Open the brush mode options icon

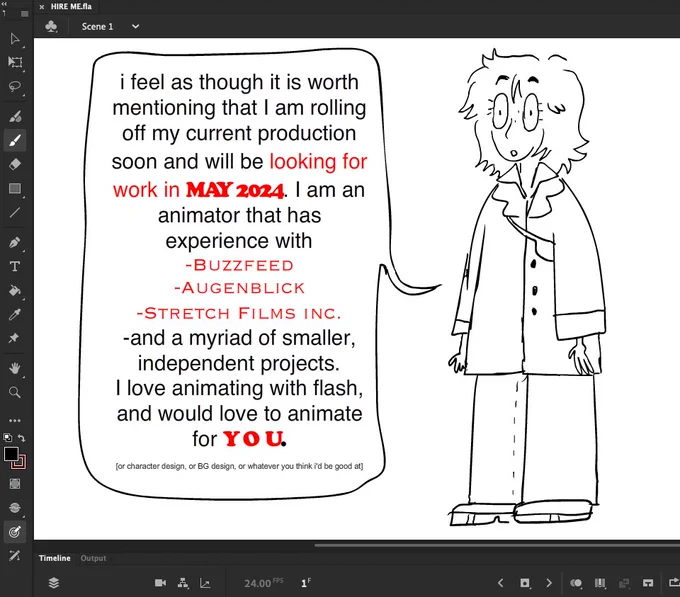pos(15,507)
